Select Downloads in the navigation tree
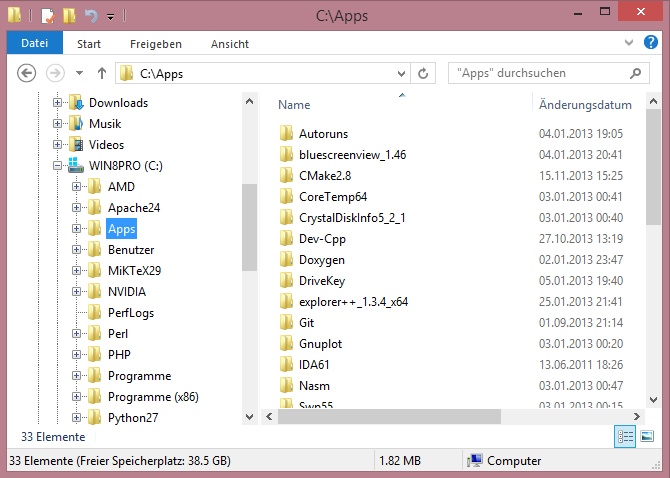The image size is (670, 478). pos(118,103)
